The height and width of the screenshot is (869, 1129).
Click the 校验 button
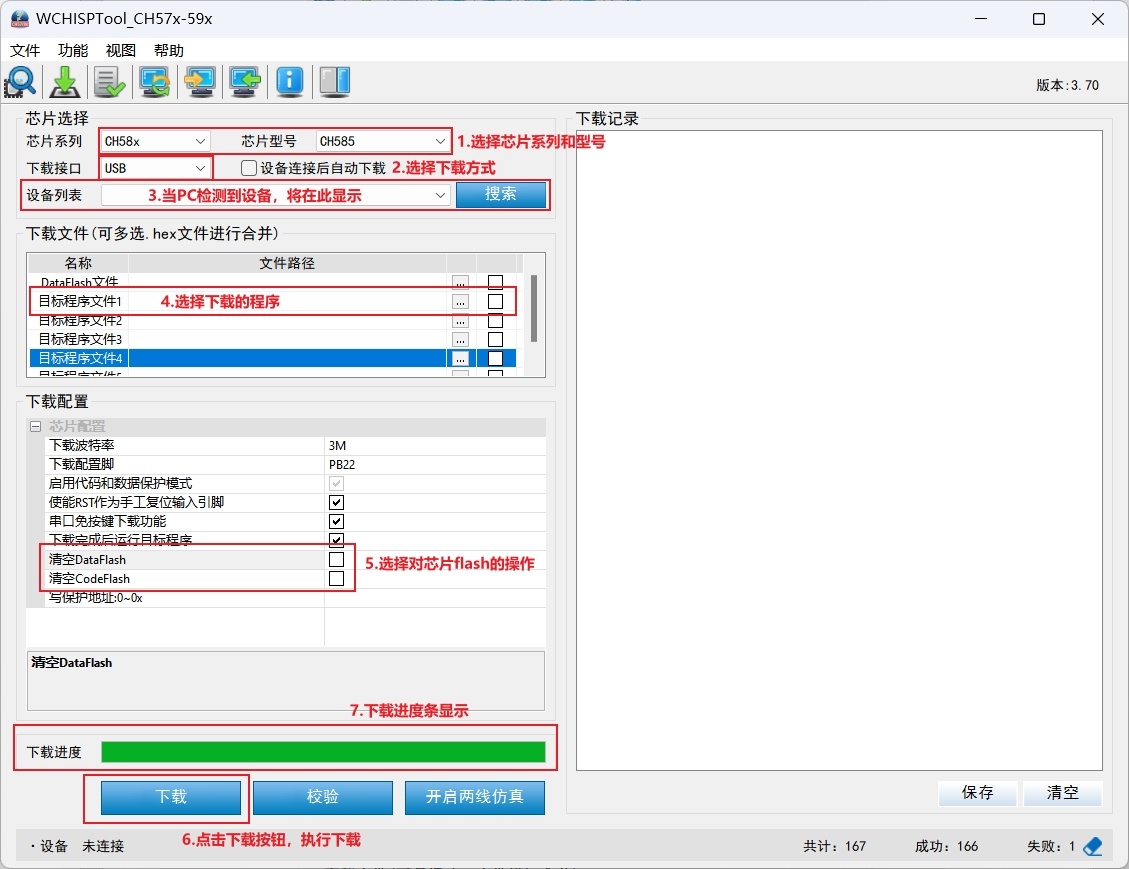pyautogui.click(x=323, y=797)
